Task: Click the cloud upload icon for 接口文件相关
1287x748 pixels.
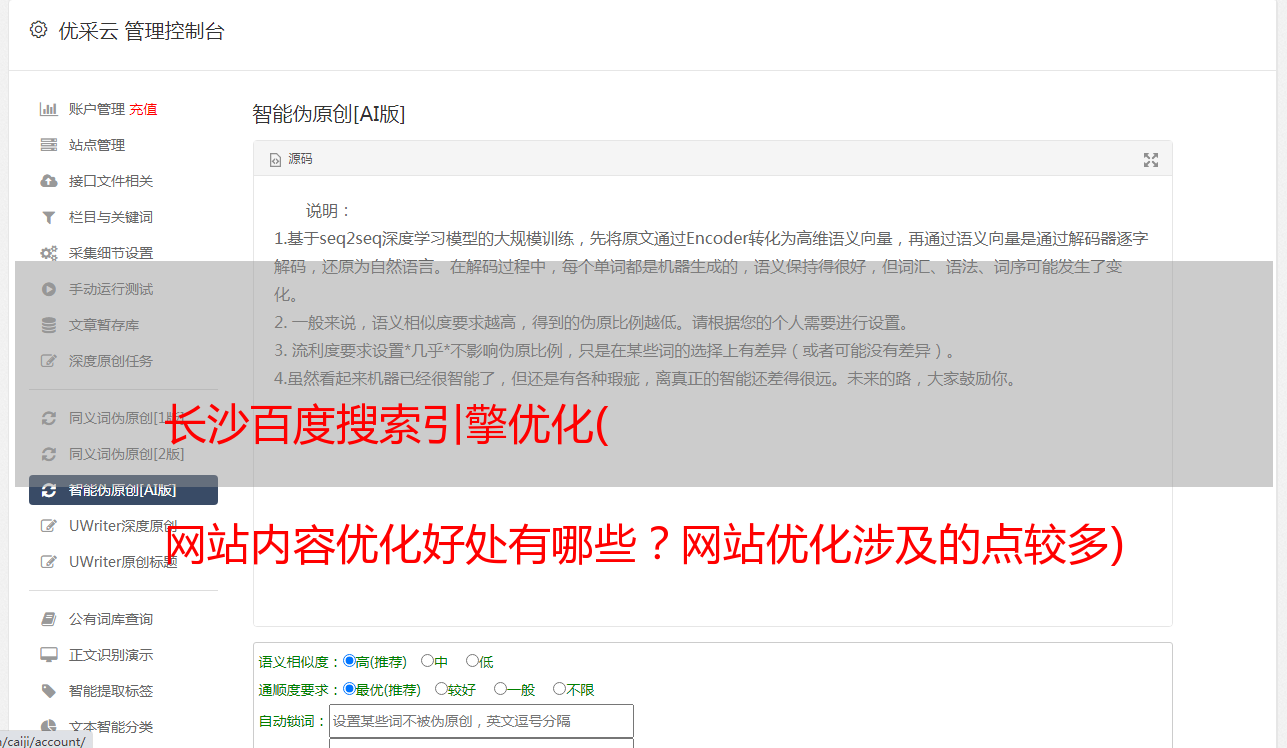Action: point(48,181)
